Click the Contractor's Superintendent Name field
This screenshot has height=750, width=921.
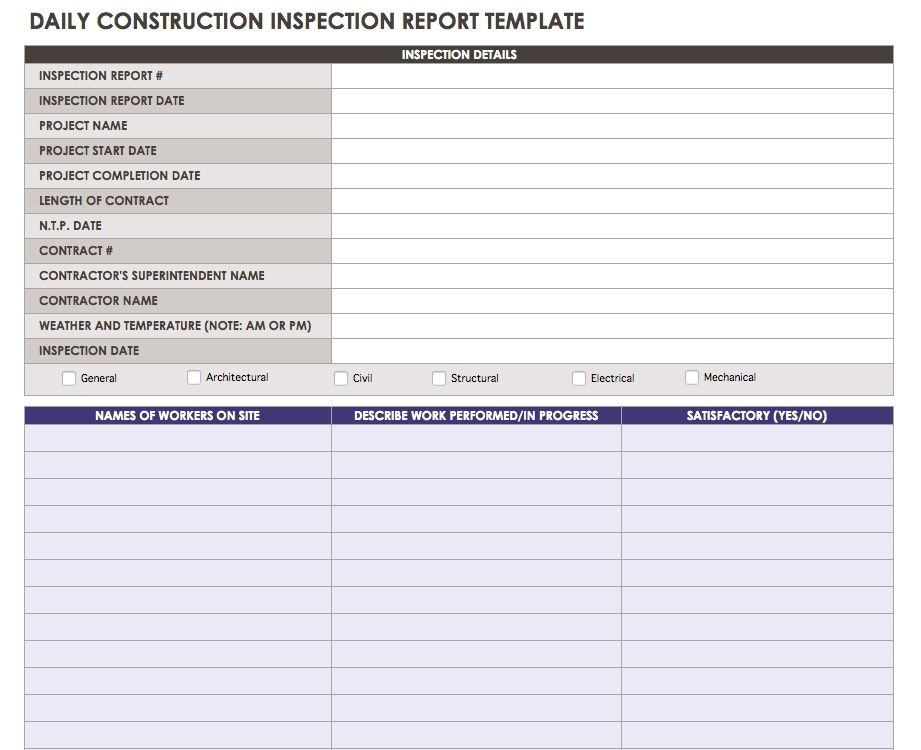[611, 276]
